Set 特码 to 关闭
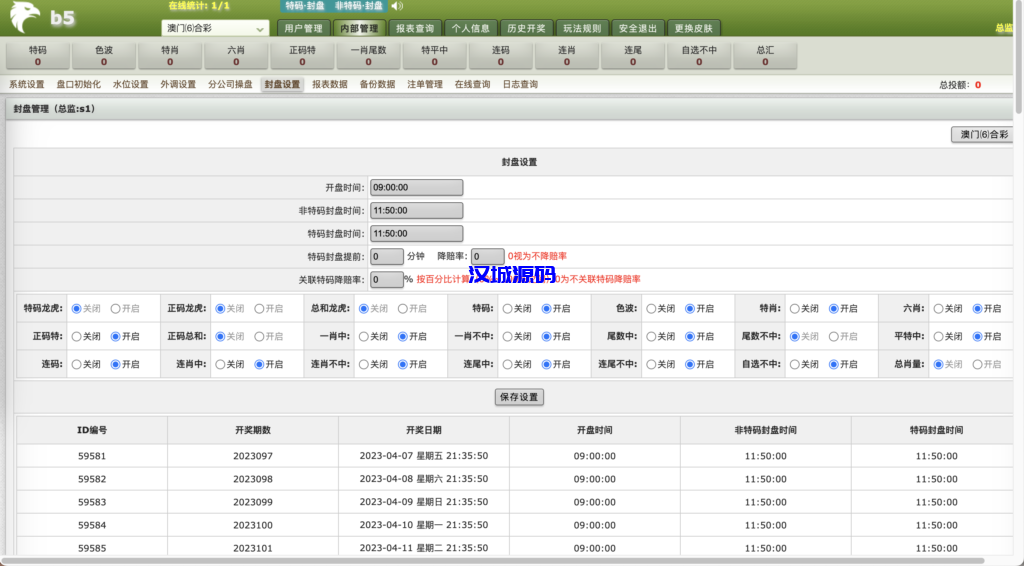Screen dimensions: 1024x566 click(507, 309)
